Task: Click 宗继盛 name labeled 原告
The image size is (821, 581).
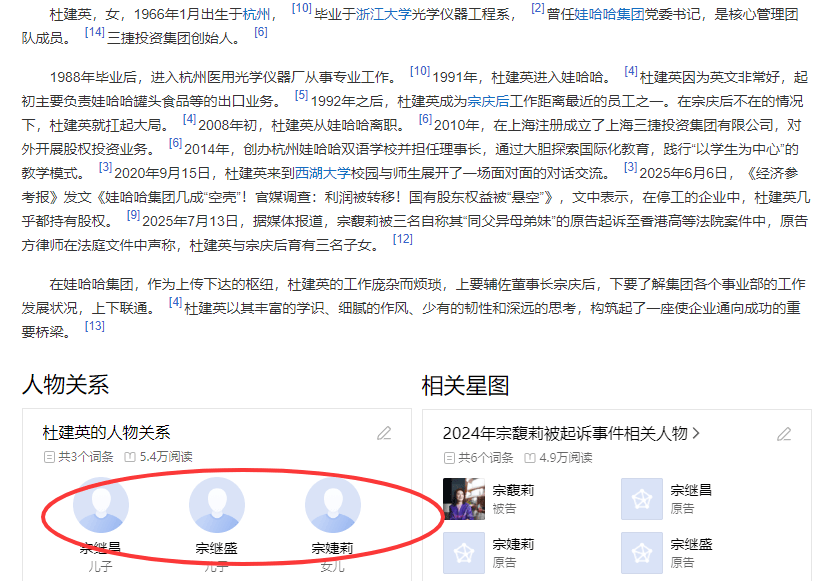Action: [691, 545]
